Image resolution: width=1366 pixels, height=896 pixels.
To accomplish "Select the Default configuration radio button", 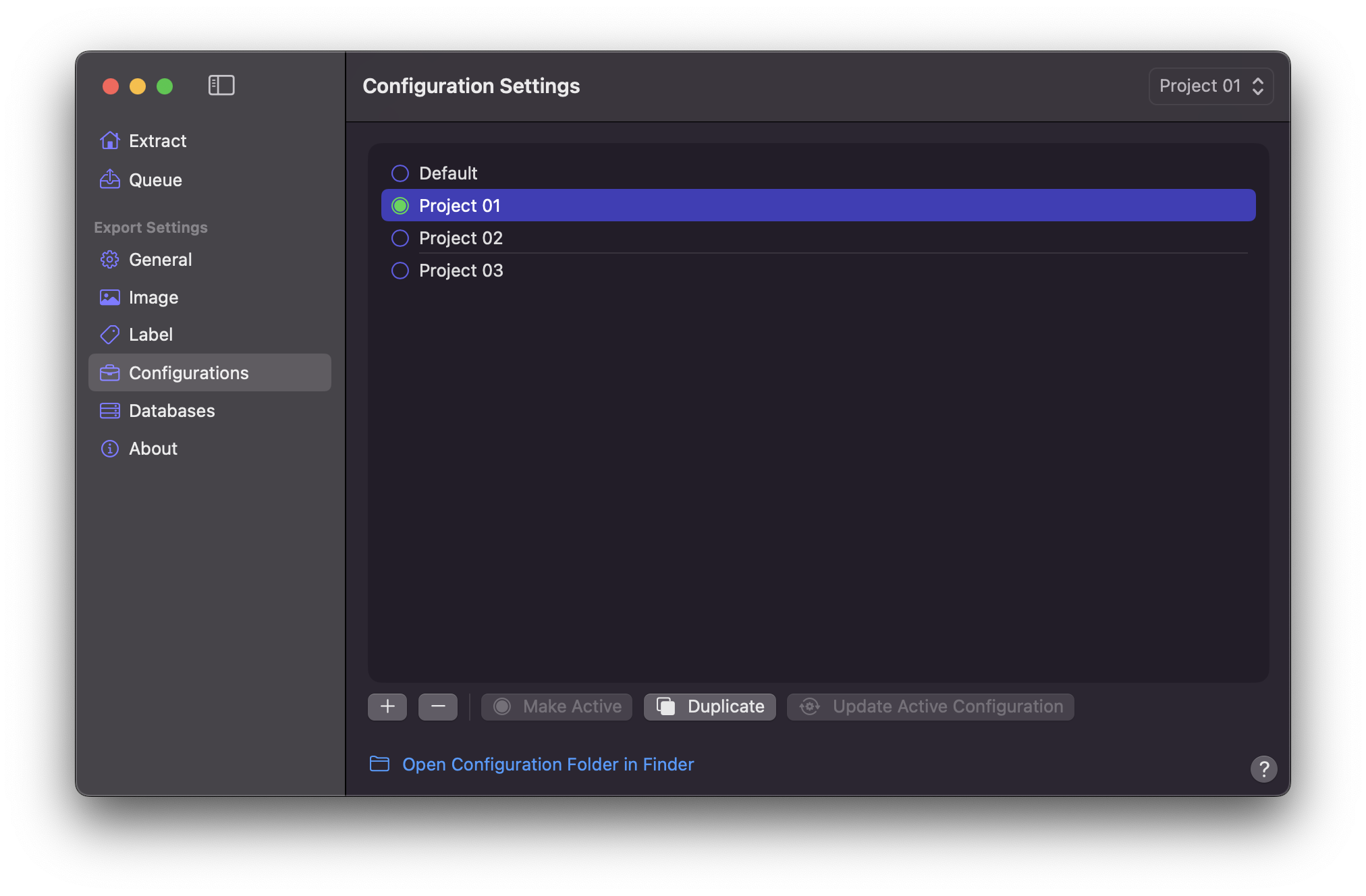I will (400, 173).
